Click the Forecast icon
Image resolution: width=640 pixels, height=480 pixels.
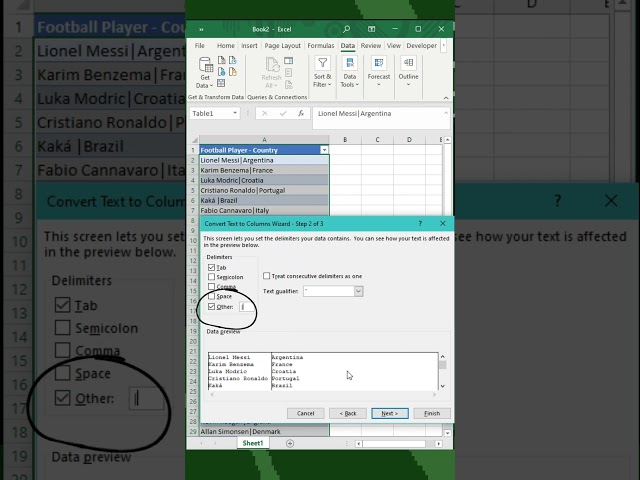point(379,63)
